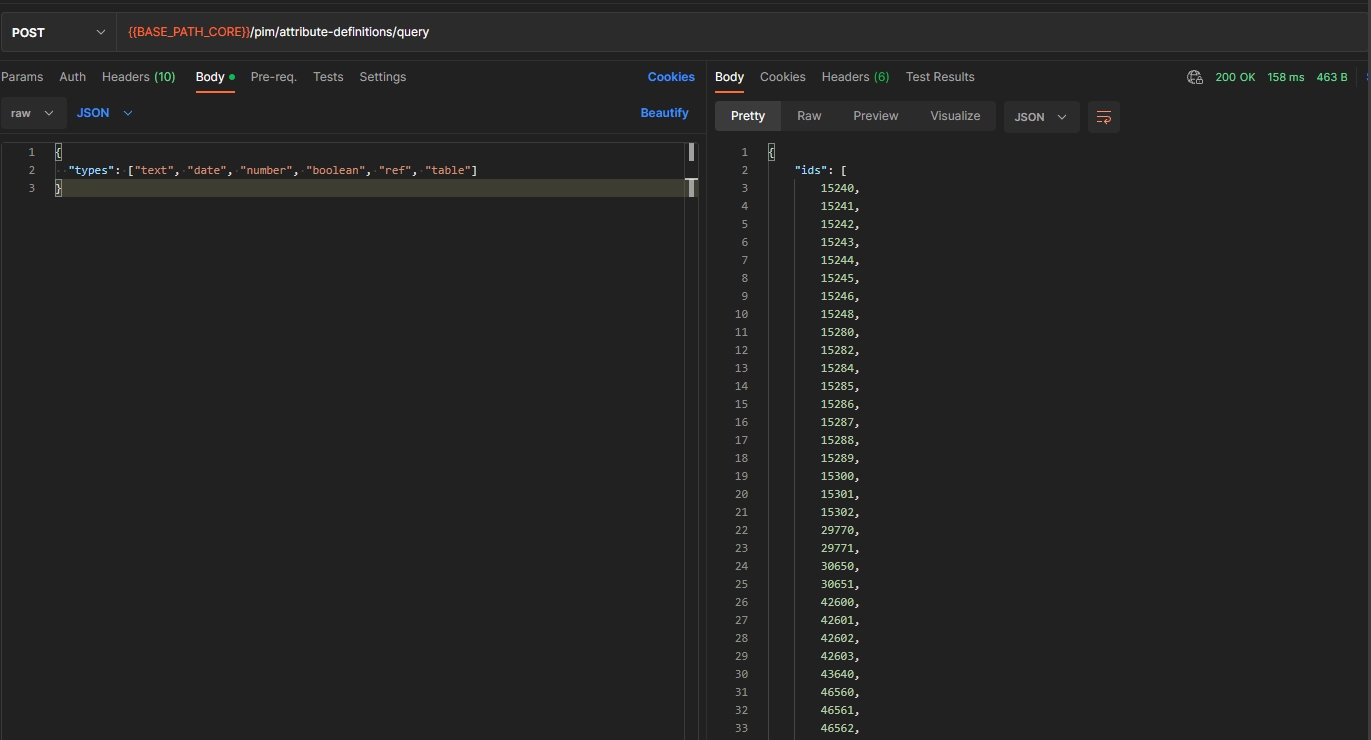1371x740 pixels.
Task: Go to the Pre-req. tab
Action: [273, 77]
